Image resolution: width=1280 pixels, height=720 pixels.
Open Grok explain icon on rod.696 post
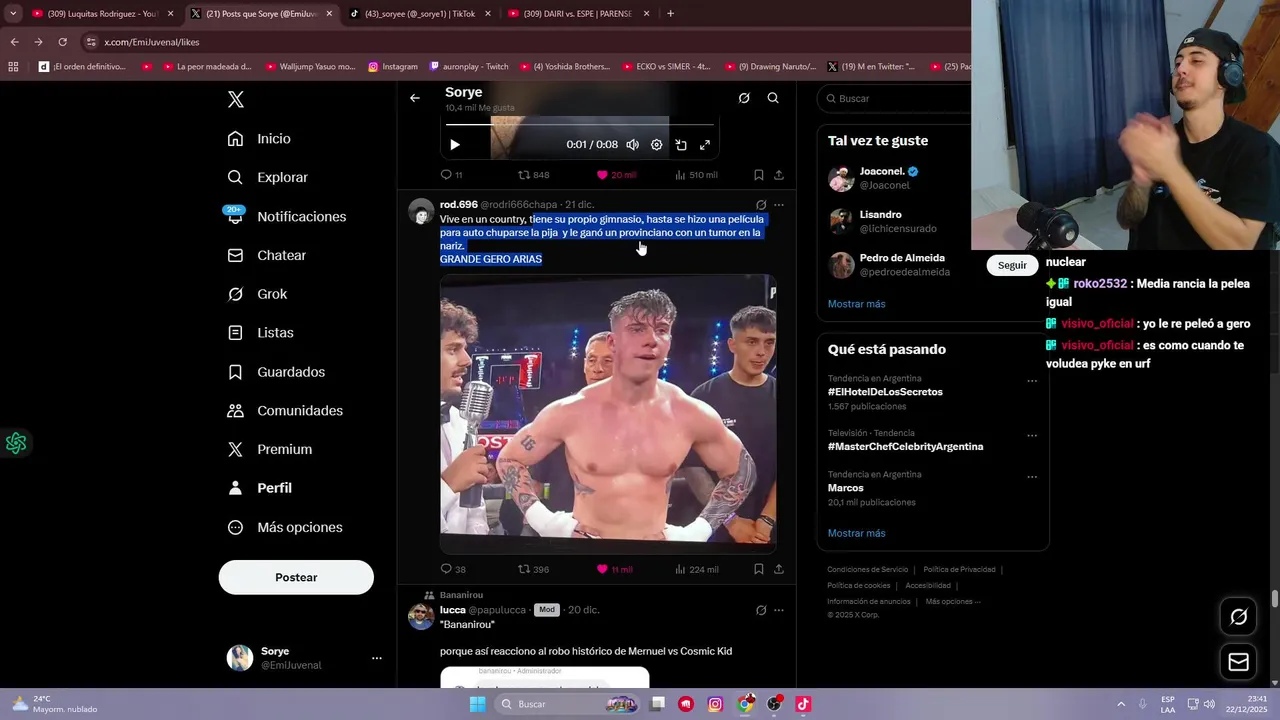tap(761, 205)
